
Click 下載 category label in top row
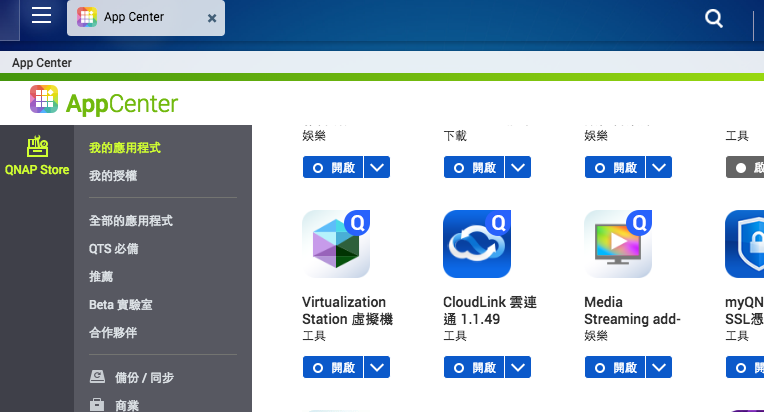(x=455, y=136)
